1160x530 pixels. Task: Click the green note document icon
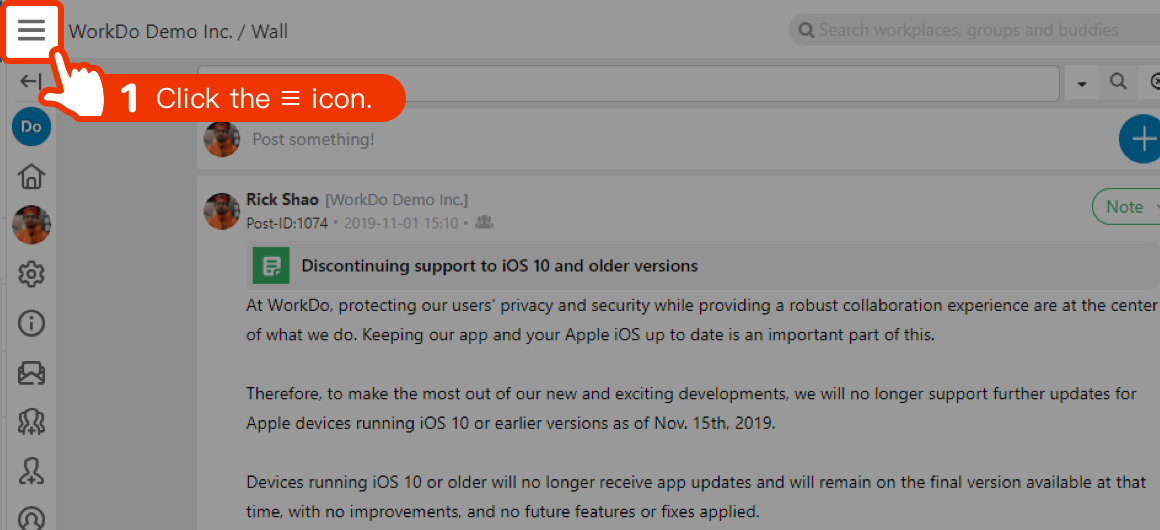271,266
